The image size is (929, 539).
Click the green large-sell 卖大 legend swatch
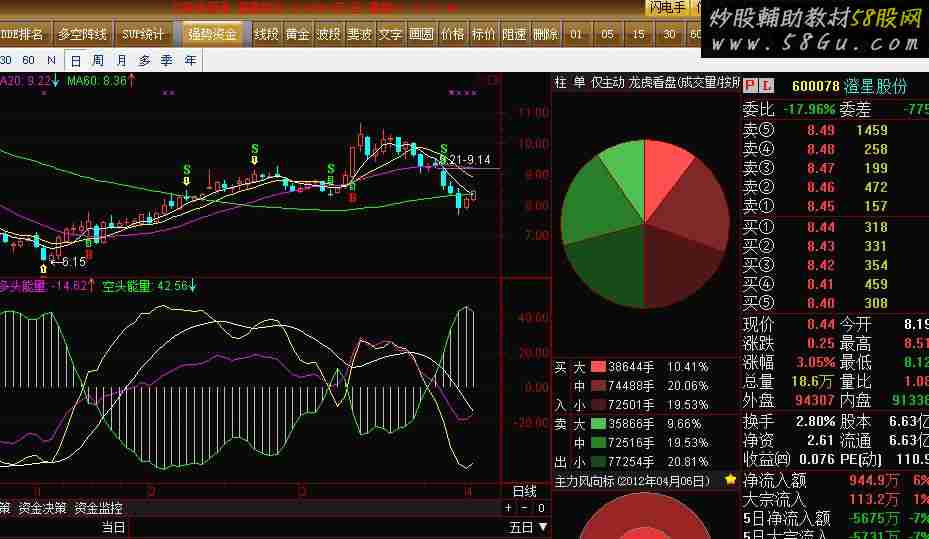[598, 424]
